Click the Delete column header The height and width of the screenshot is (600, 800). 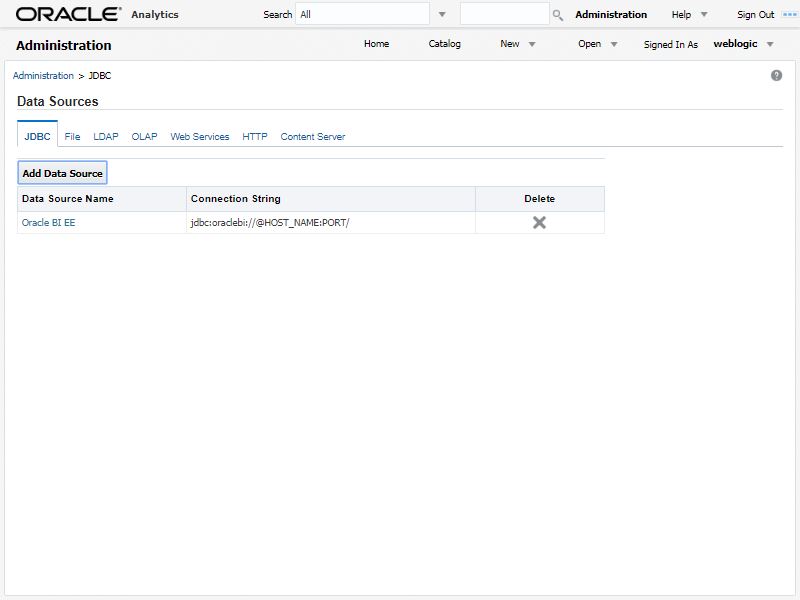539,198
